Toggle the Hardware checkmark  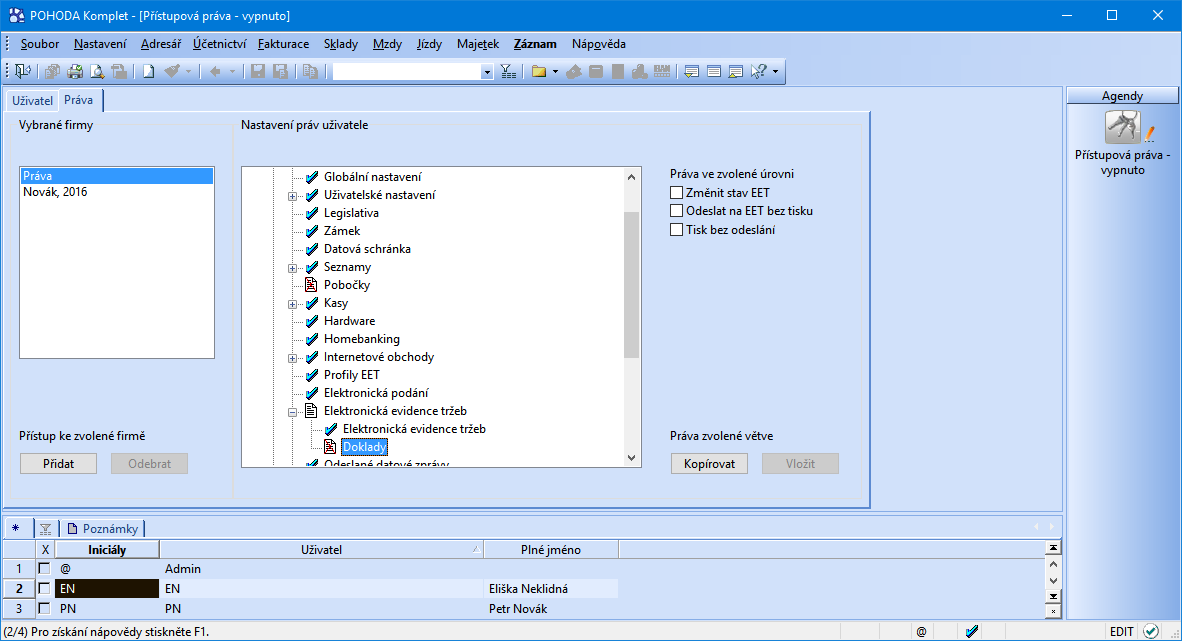311,321
